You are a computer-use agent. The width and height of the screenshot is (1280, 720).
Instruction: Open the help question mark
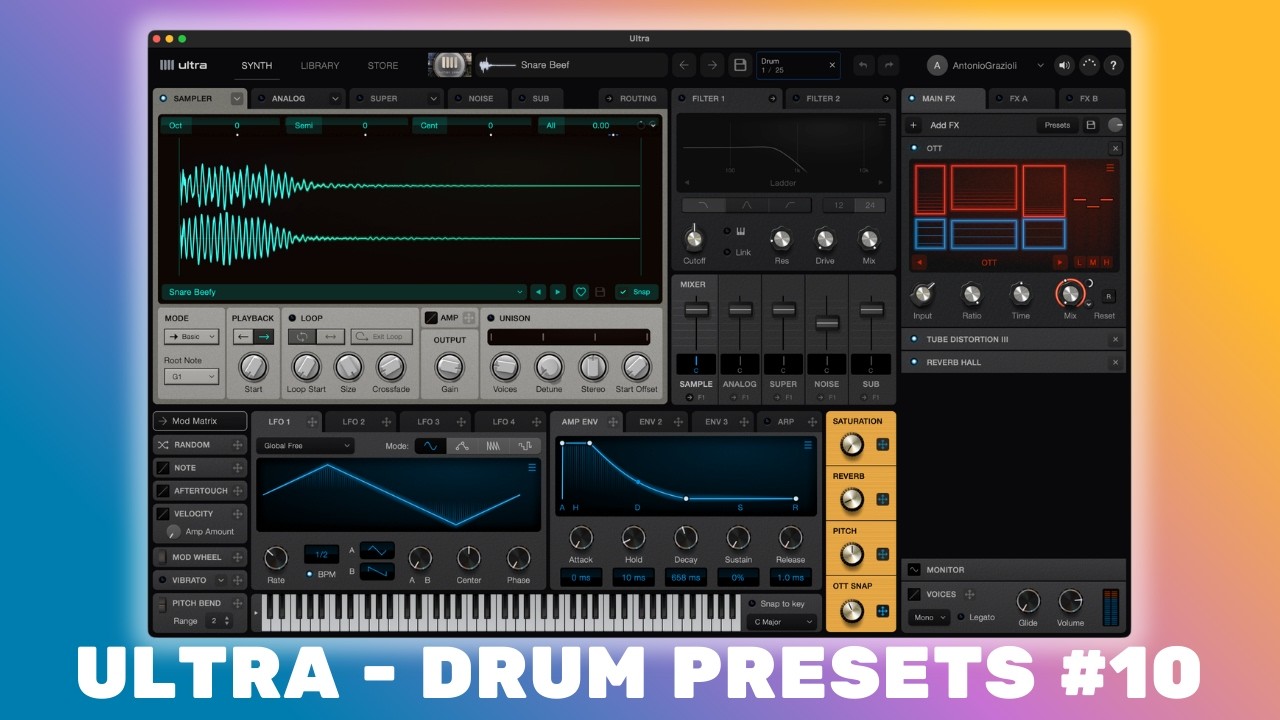(1114, 65)
